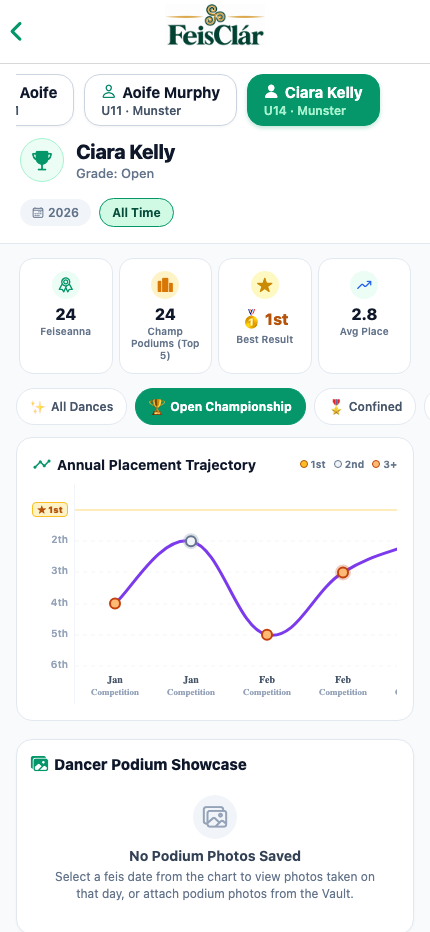This screenshot has width=430, height=932.
Task: Select the Open Championship filter
Action: pyautogui.click(x=220, y=407)
